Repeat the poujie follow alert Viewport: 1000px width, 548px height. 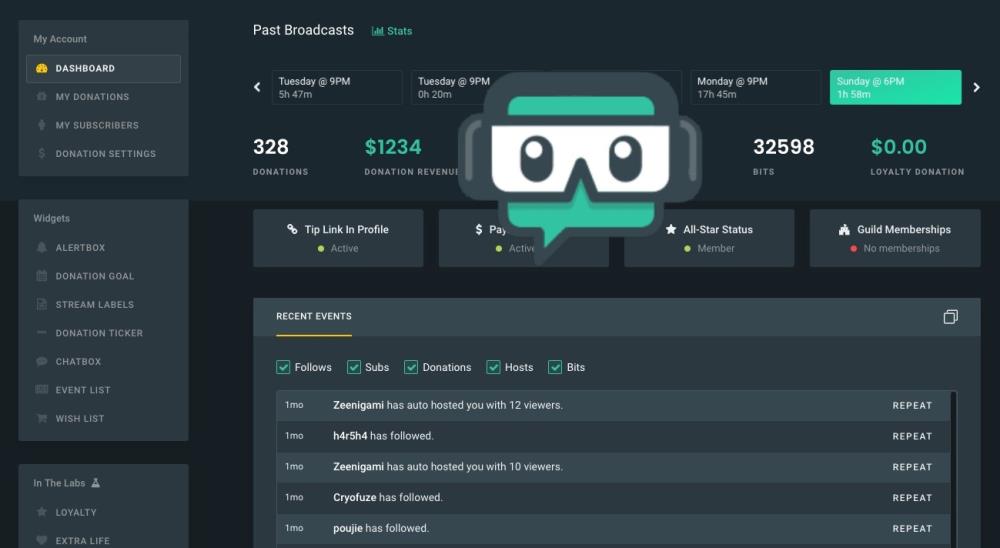912,528
